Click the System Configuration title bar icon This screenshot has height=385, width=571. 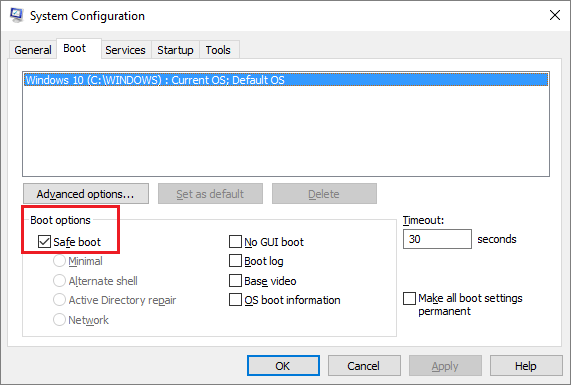(x=16, y=15)
